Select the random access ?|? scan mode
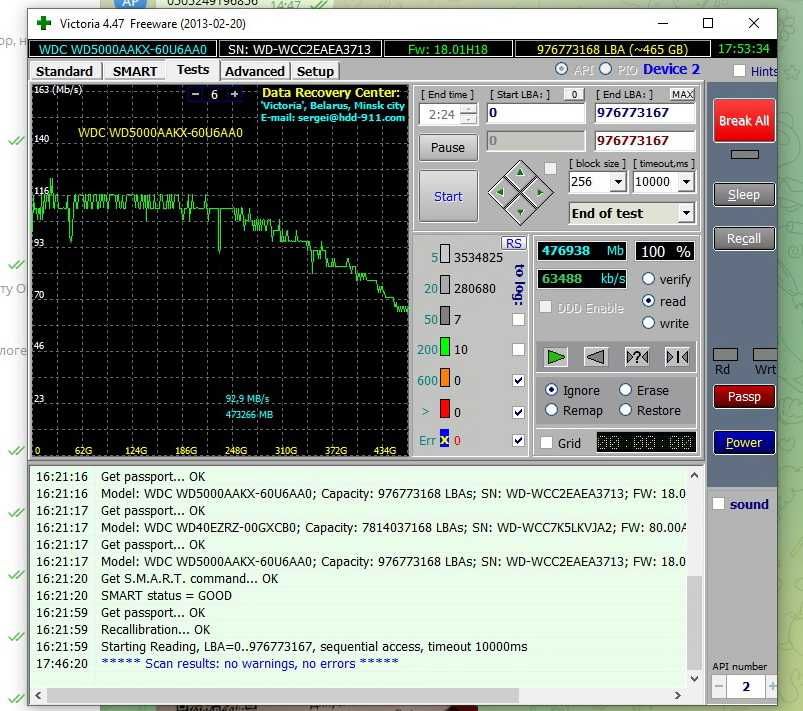 pyautogui.click(x=637, y=357)
